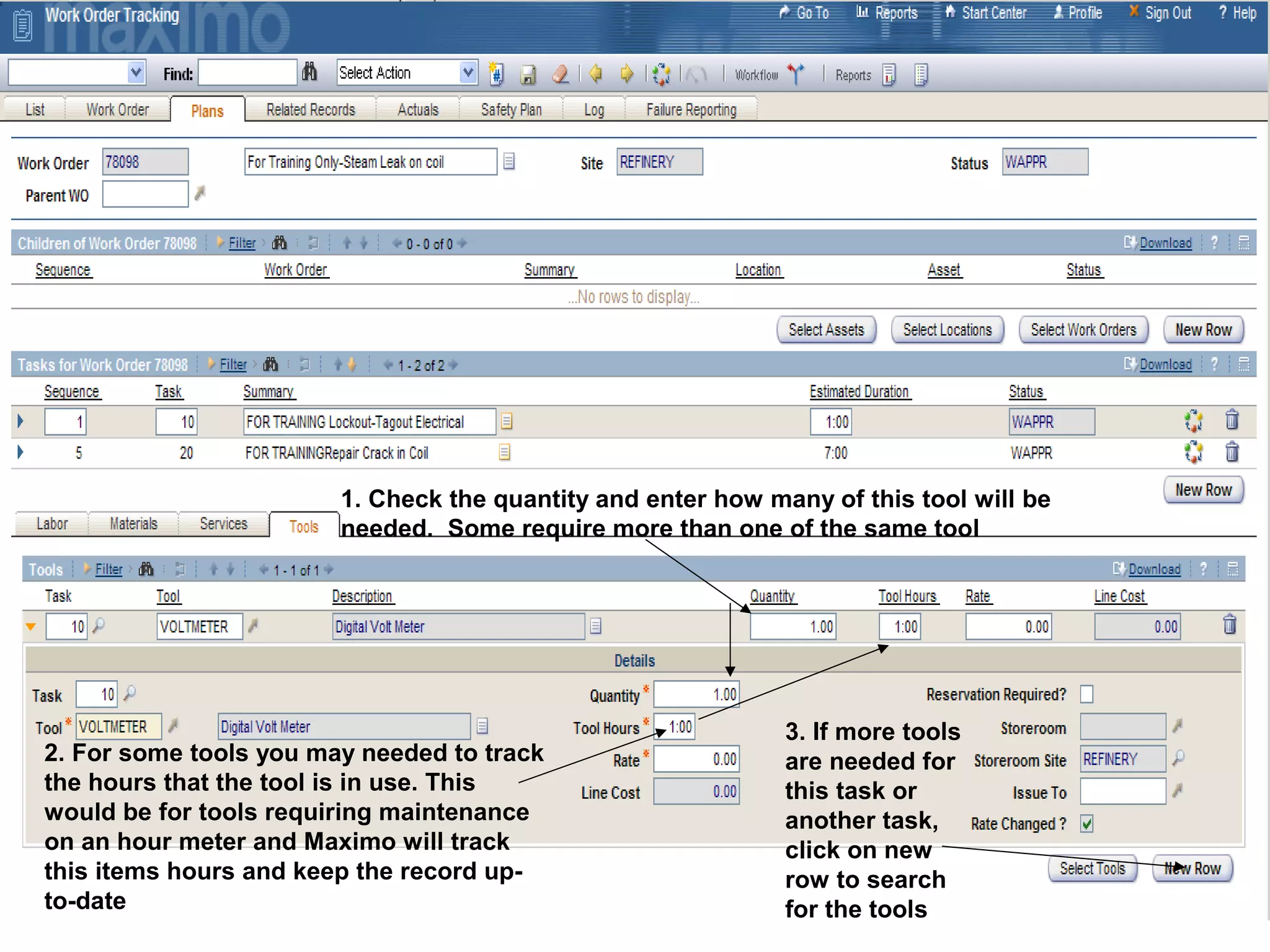Open the Select Action dropdown
Screen dimensions: 1270x952
tap(468, 73)
